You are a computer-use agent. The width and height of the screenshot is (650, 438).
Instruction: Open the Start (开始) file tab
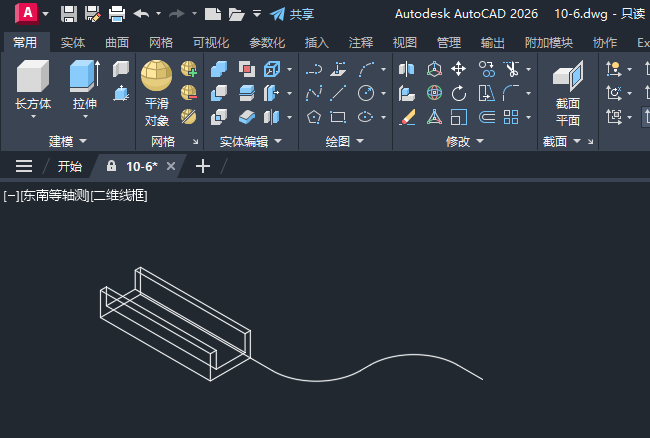point(70,167)
